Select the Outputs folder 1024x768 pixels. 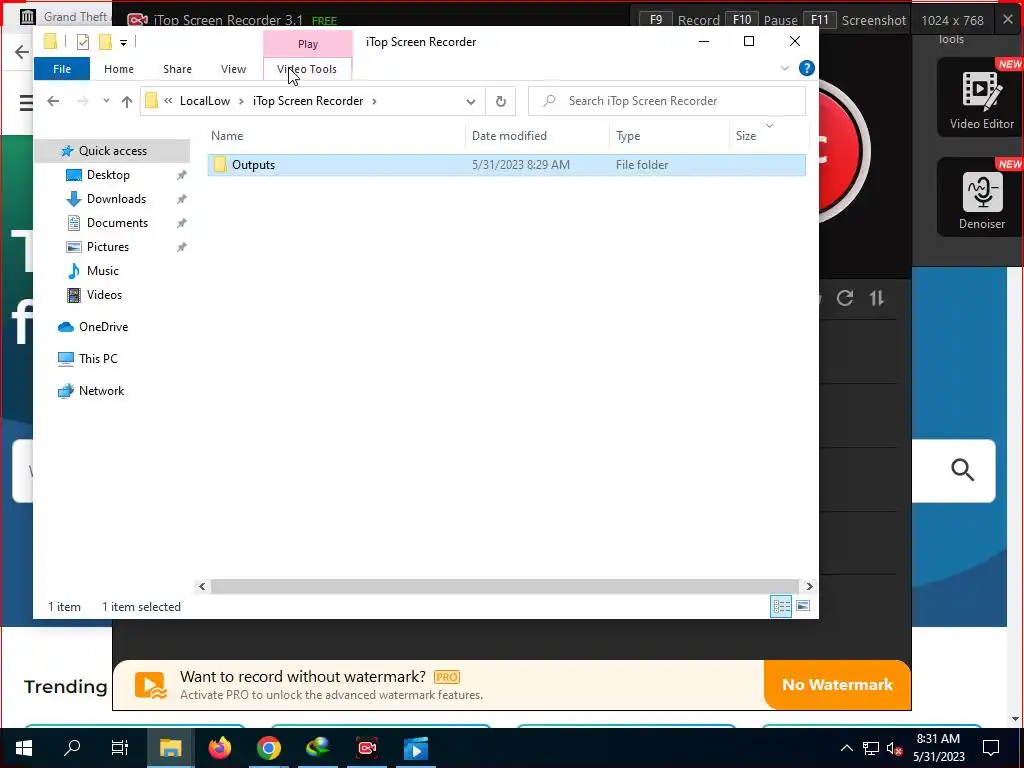(506, 165)
